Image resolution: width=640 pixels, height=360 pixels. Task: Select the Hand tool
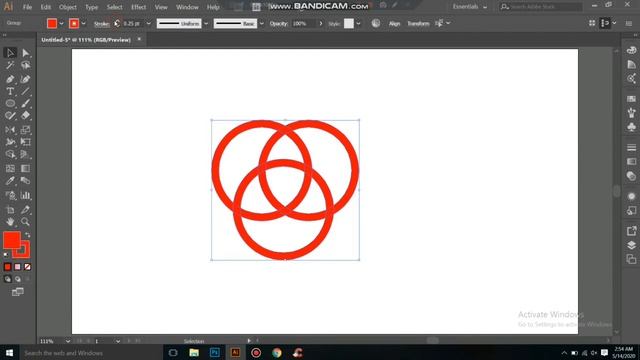[10, 222]
